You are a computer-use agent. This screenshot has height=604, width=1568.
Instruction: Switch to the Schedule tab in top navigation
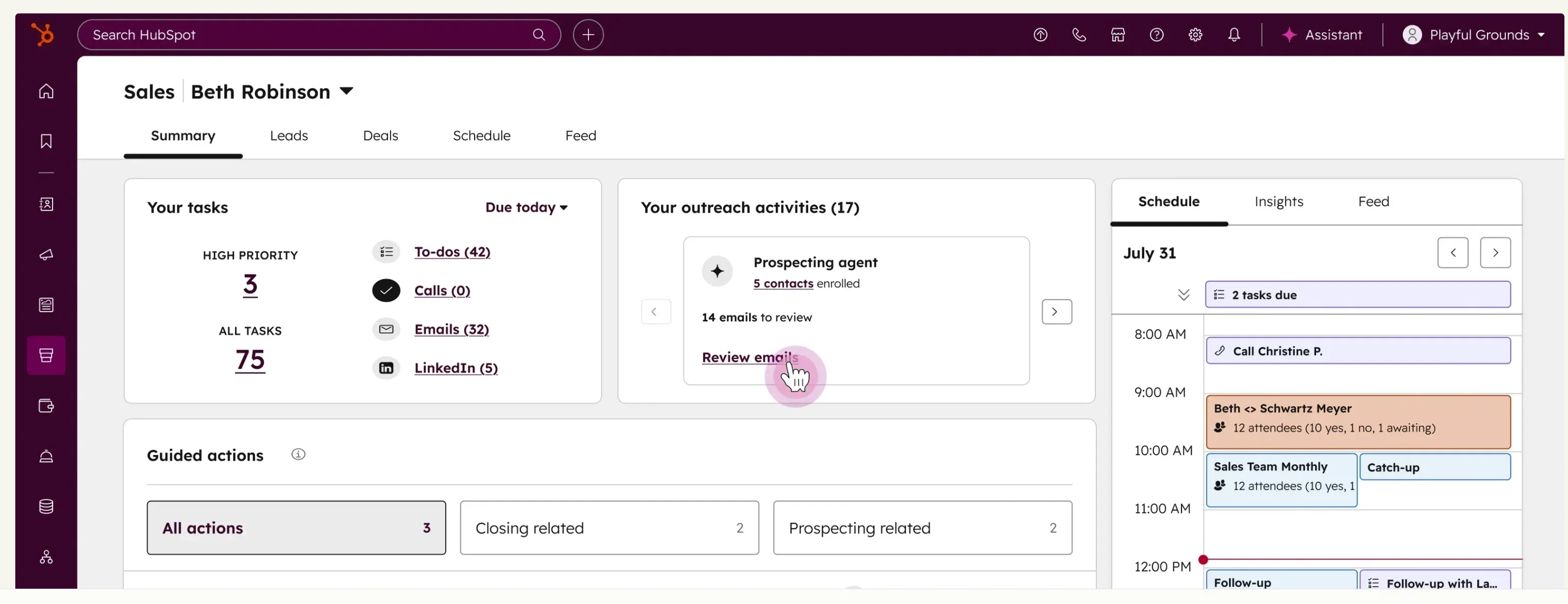(481, 136)
